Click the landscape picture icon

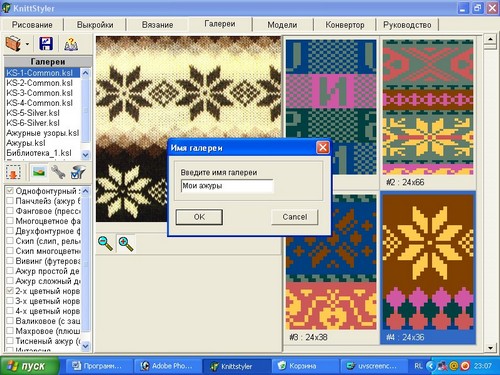[39, 172]
